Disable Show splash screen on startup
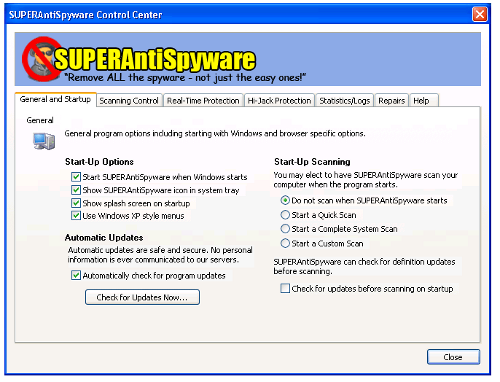Image resolution: width=500 pixels, height=382 pixels. click(76, 203)
